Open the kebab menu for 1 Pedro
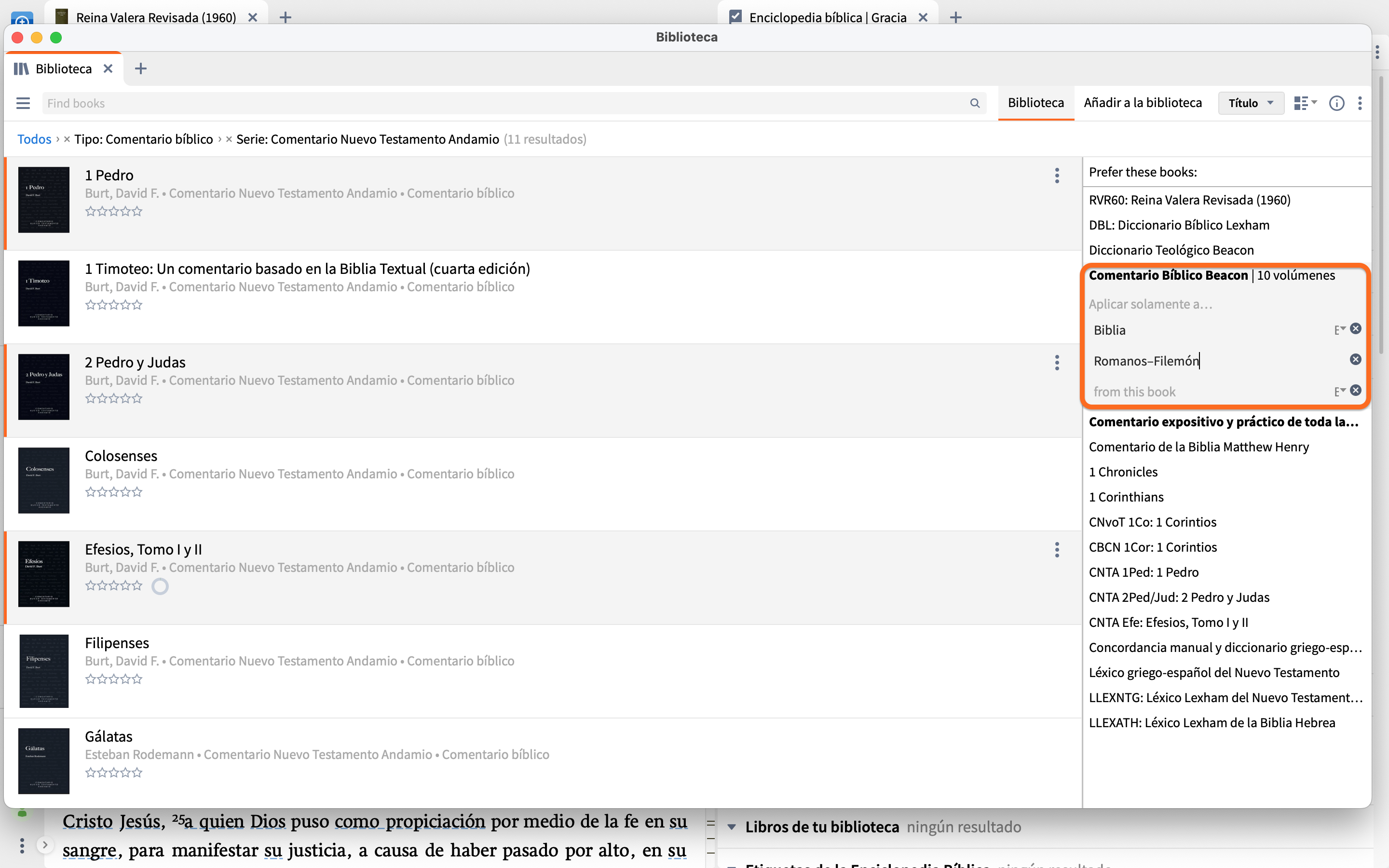This screenshot has height=868, width=1389. click(x=1057, y=176)
